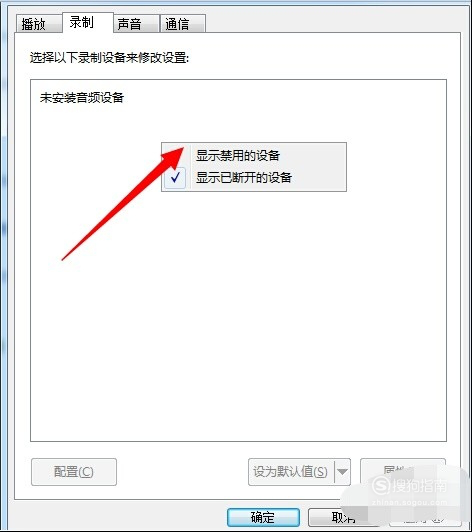Click the 未安装音频设备 message
Image resolution: width=472 pixels, height=532 pixels.
point(82,98)
